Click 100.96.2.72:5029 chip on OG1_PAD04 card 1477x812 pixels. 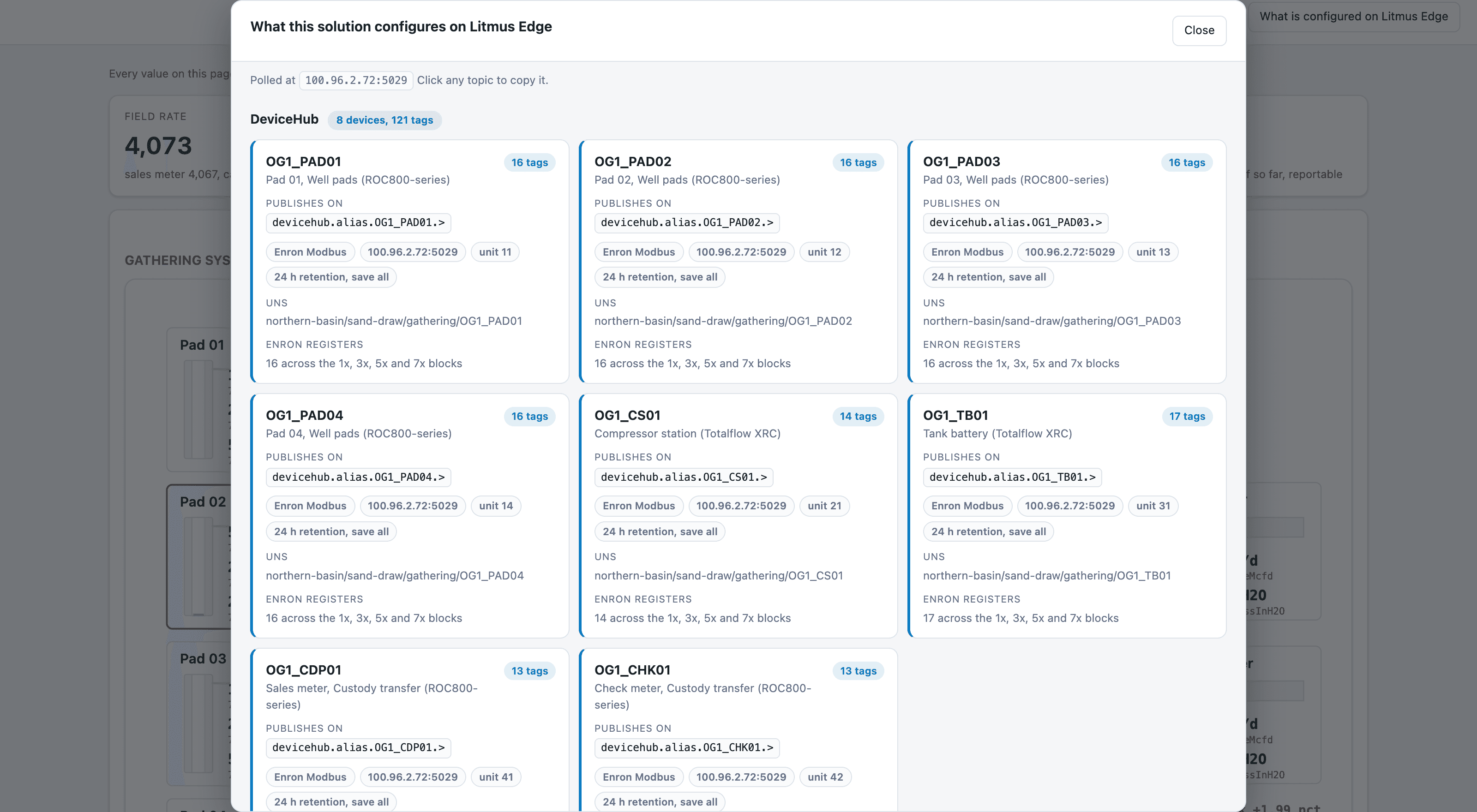(x=412, y=505)
